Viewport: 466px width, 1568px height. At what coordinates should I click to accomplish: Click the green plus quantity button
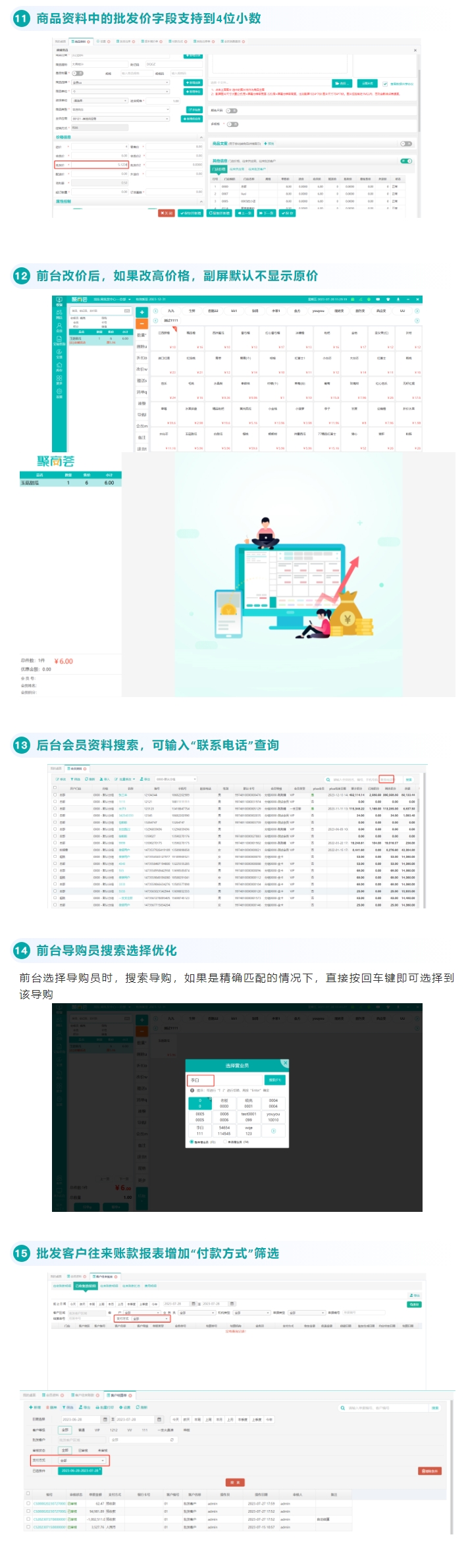(142, 312)
